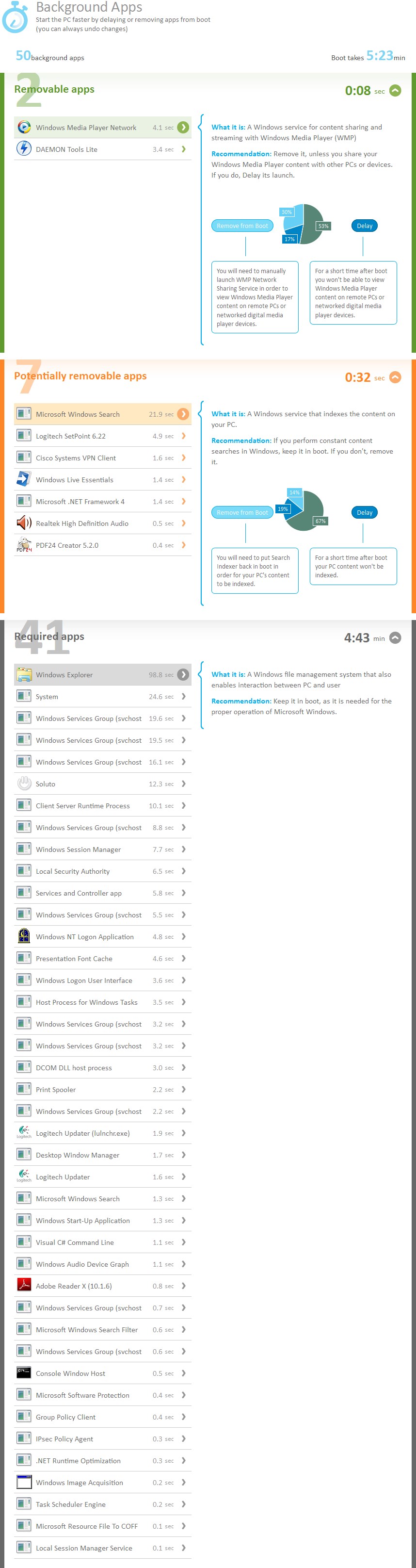Collapse the Removable apps section
The width and height of the screenshot is (416, 1568).
[395, 91]
